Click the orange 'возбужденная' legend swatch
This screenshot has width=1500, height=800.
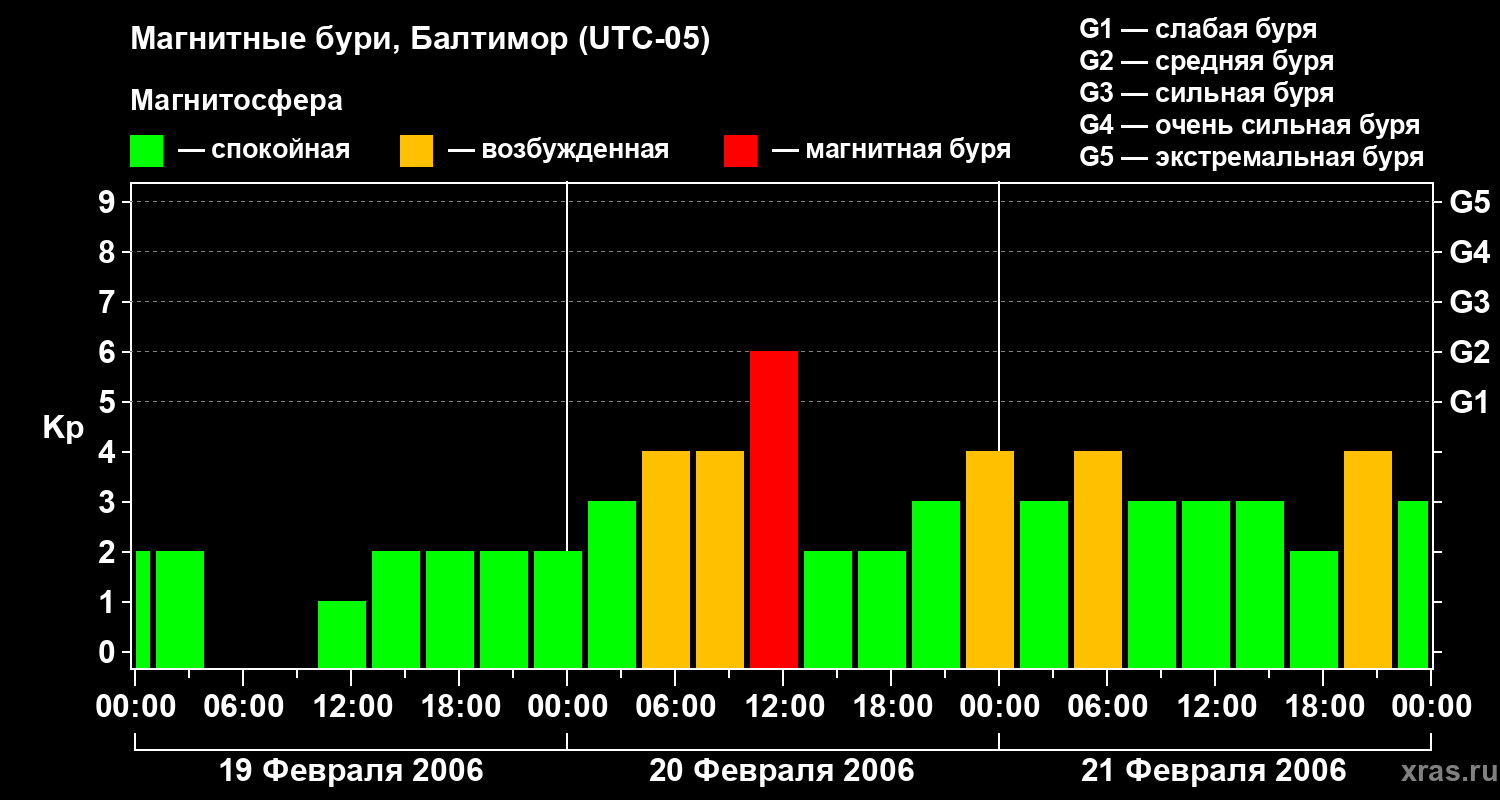[x=416, y=151]
